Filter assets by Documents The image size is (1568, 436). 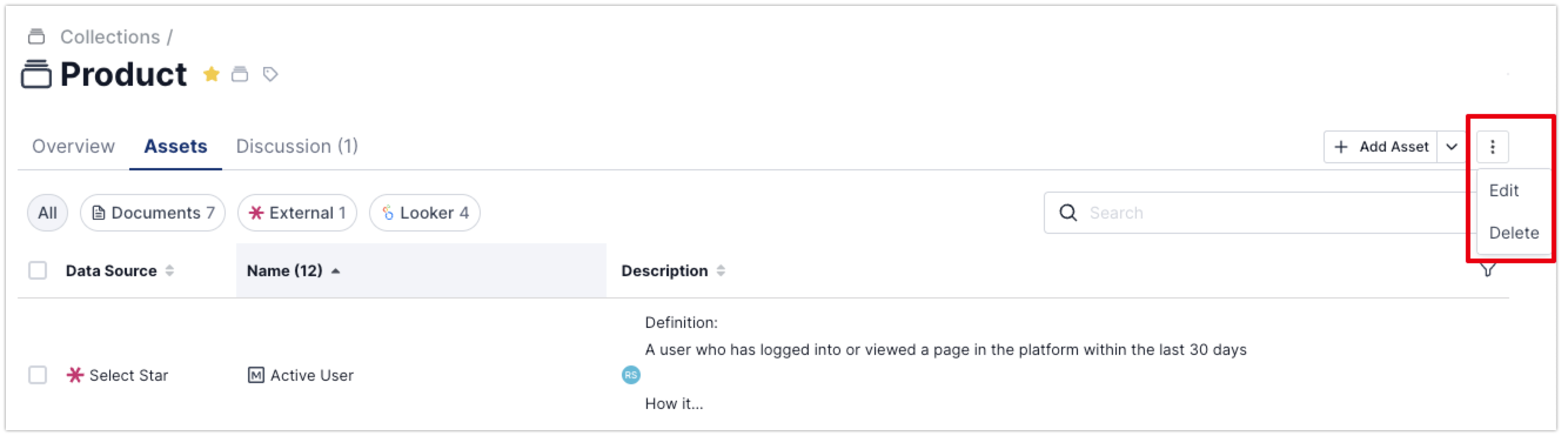click(x=153, y=213)
